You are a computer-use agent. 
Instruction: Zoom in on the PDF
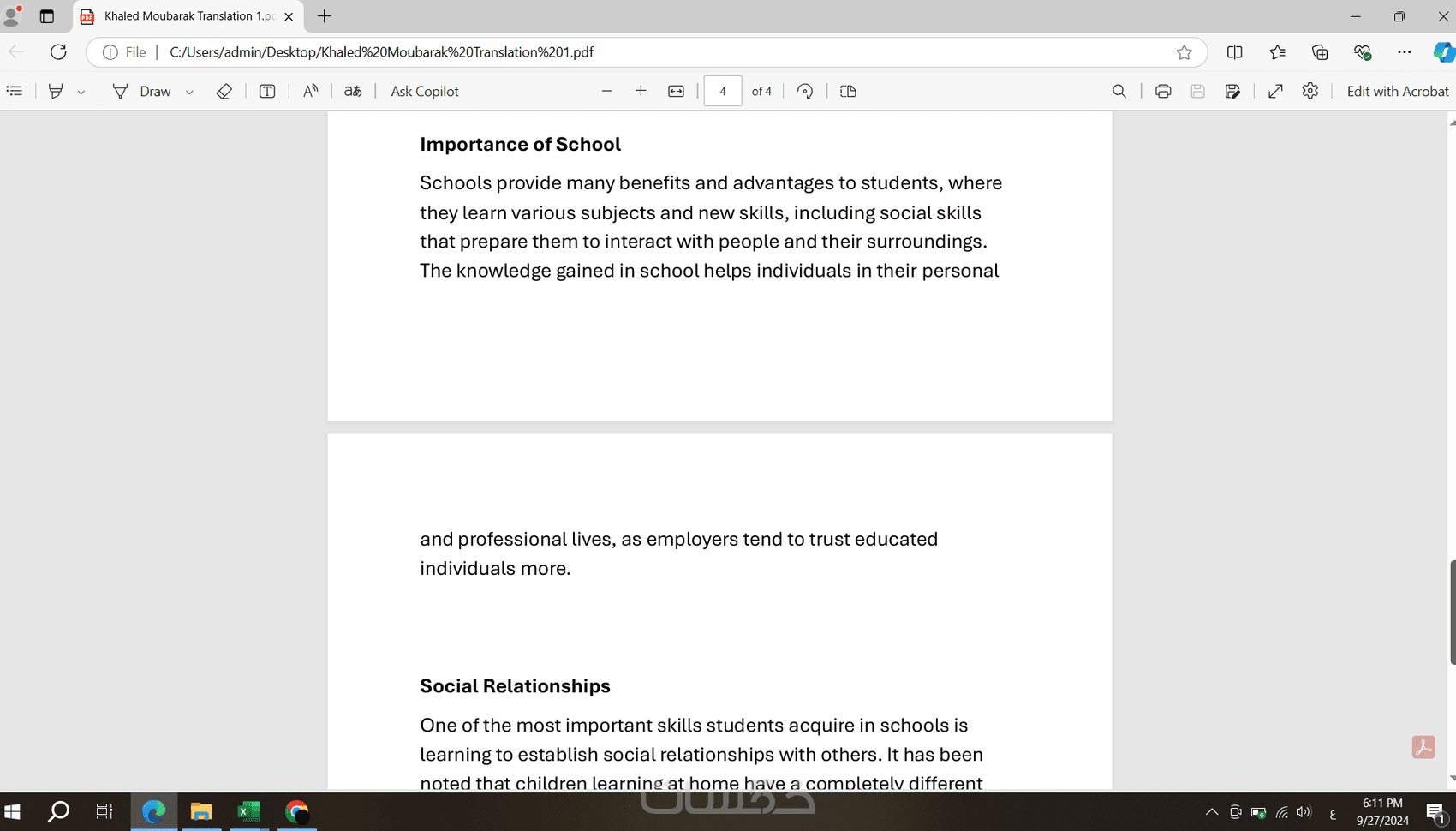point(641,91)
